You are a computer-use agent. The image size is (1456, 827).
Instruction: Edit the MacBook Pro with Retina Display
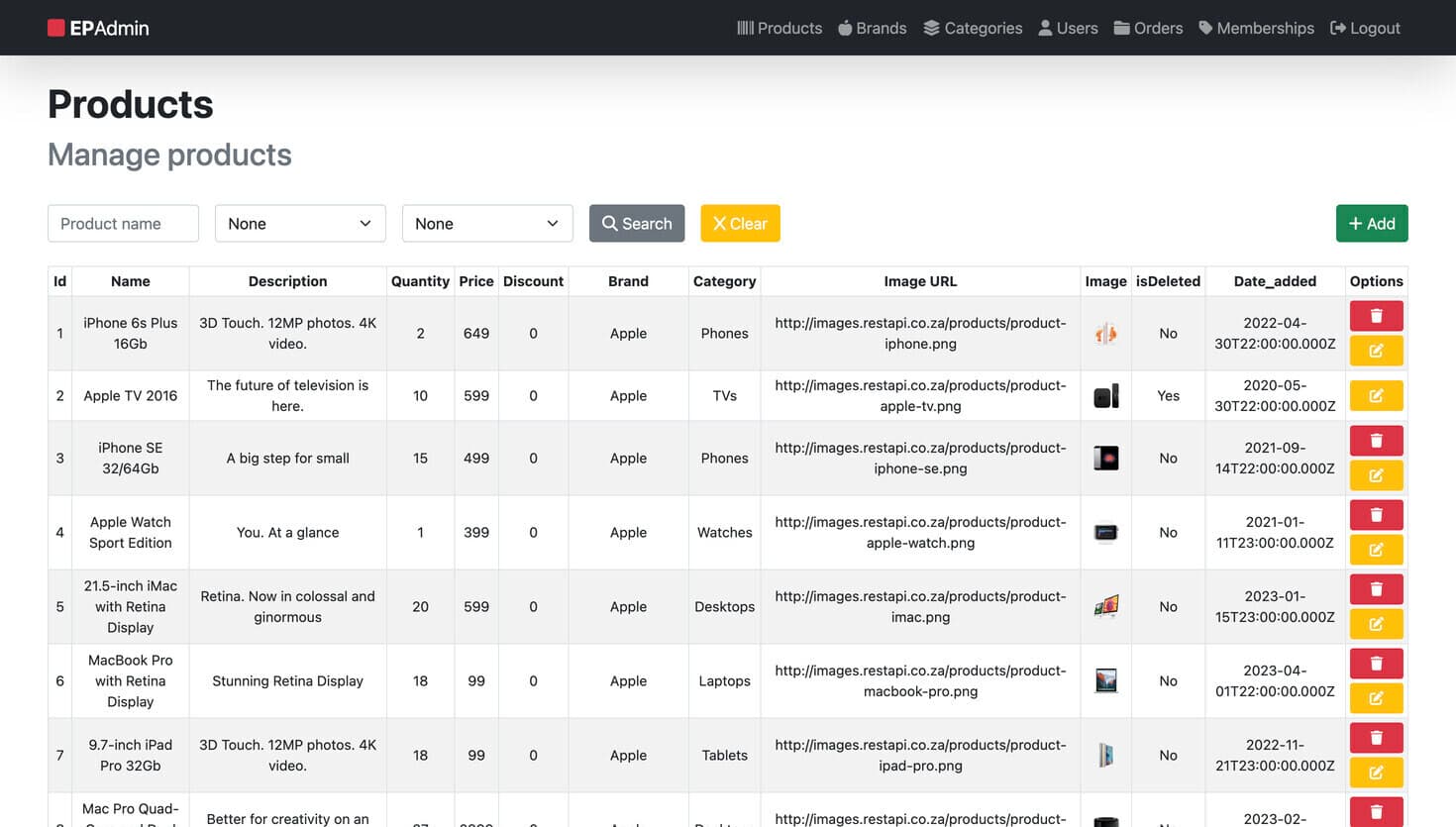[1376, 698]
